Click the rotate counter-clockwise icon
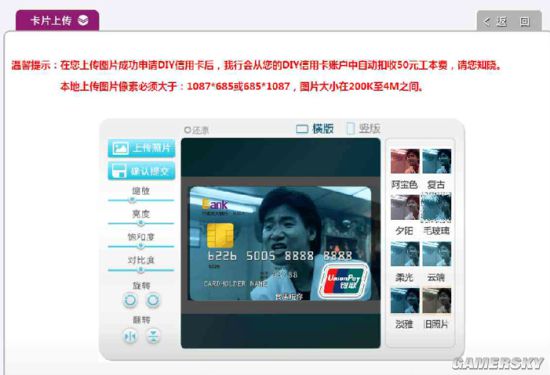The height and width of the screenshot is (375, 550). [x=130, y=301]
